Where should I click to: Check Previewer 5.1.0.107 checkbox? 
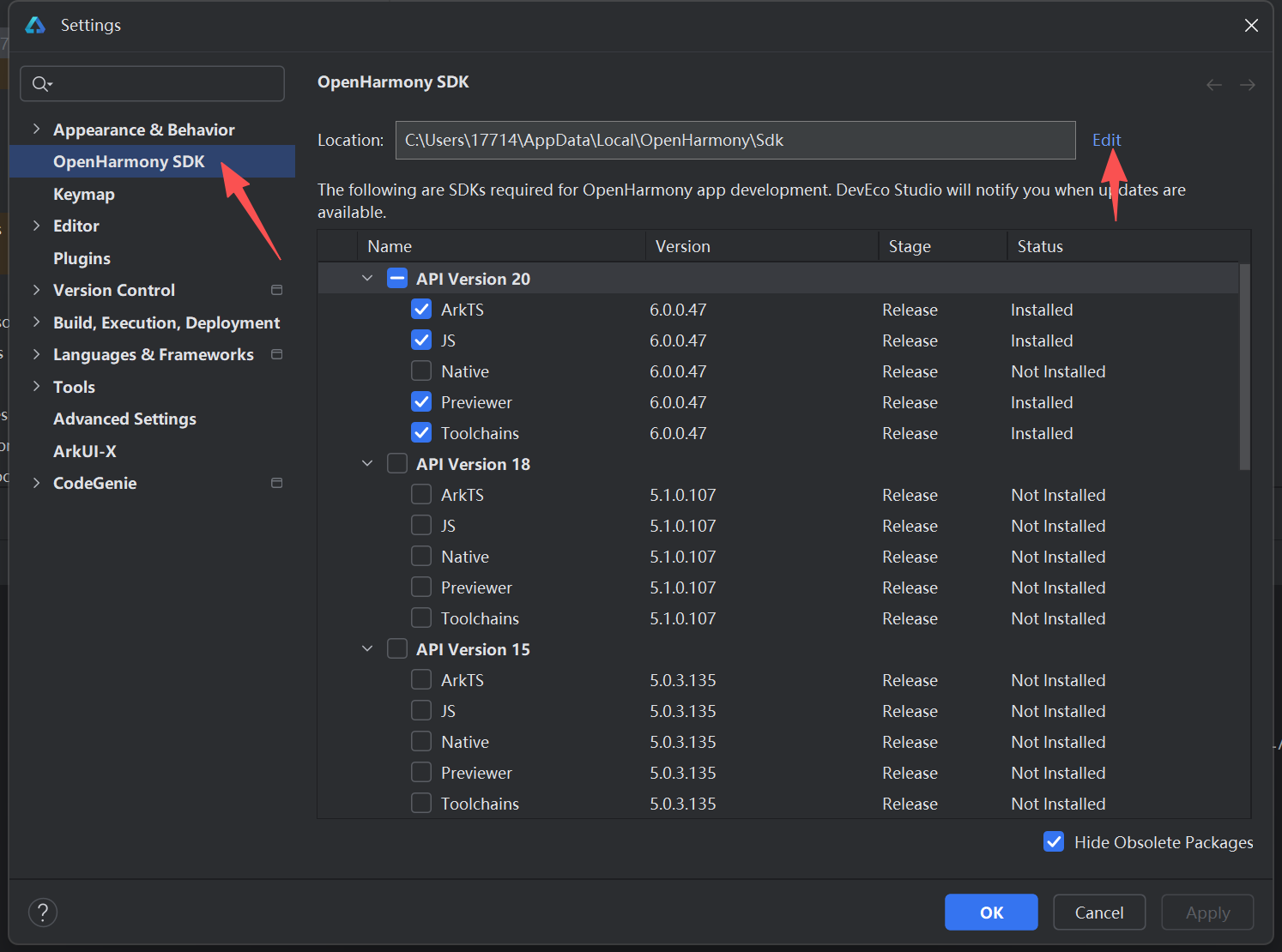point(421,587)
